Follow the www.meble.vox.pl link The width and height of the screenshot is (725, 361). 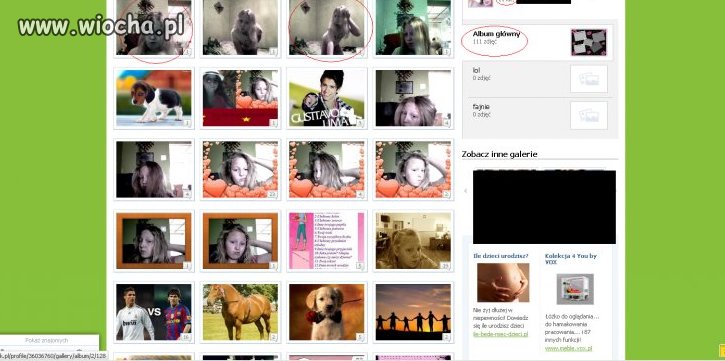tap(568, 349)
